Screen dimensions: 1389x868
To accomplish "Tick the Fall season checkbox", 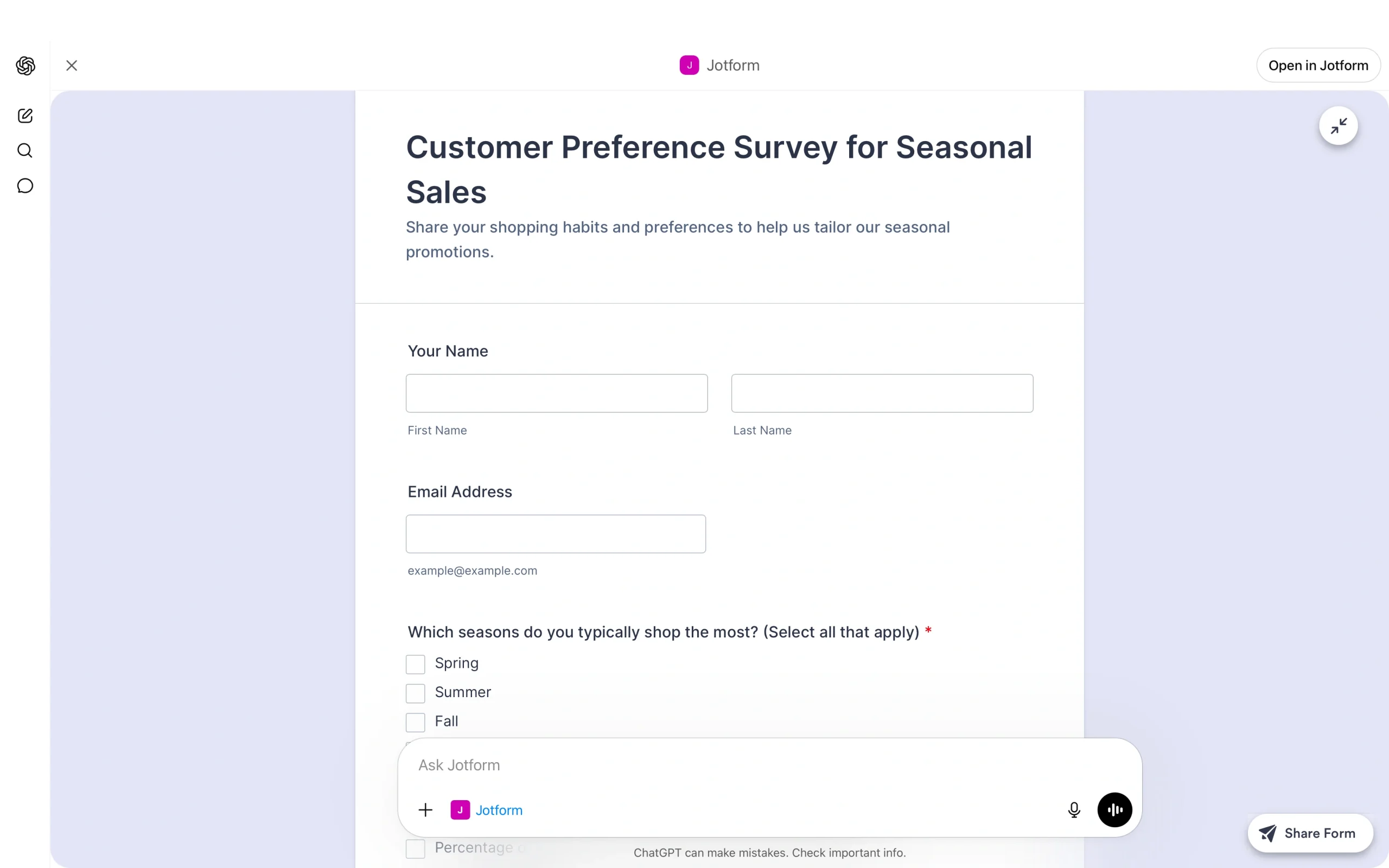I will point(415,722).
